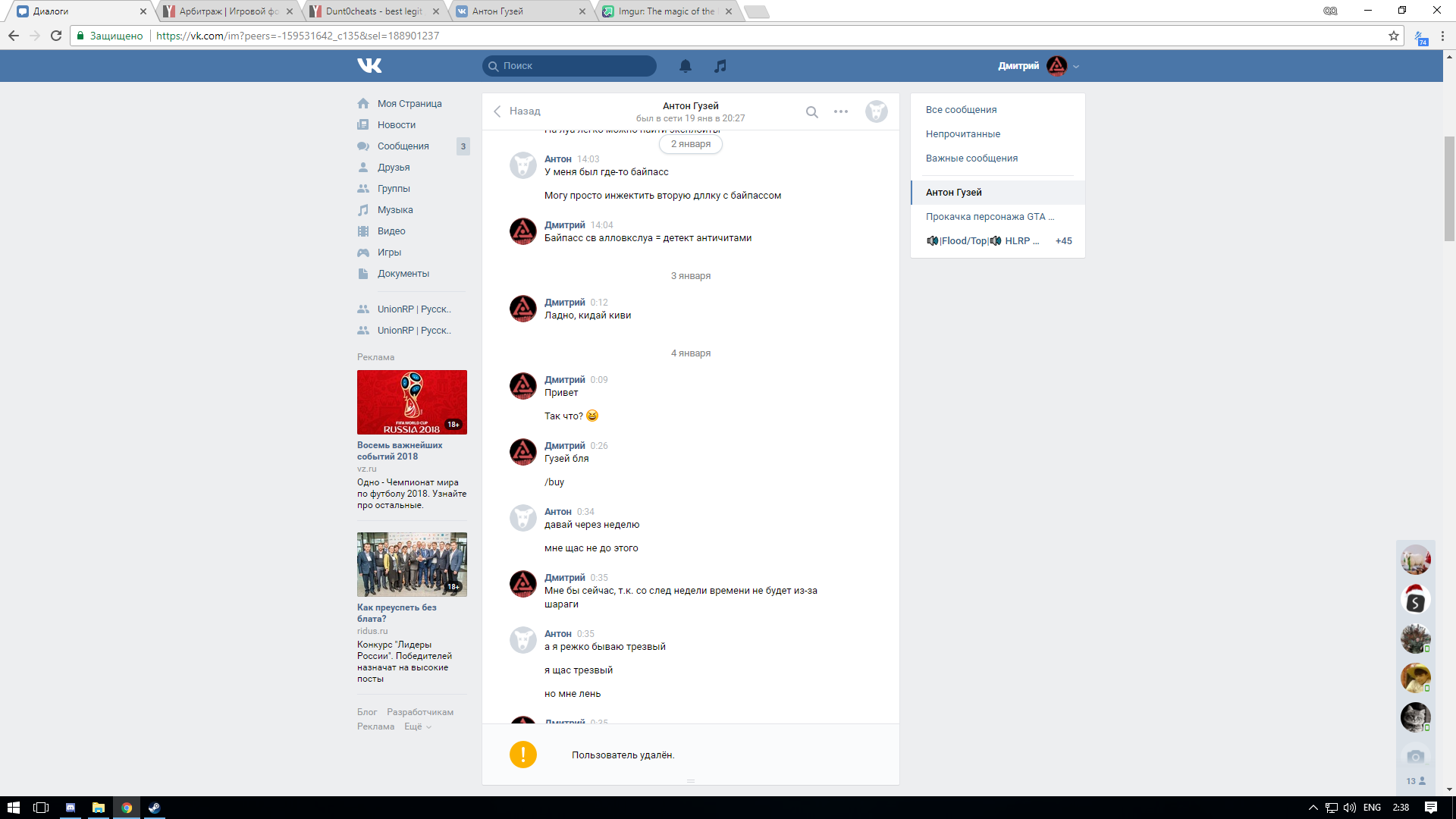
Task: Bookmark page with the star icon
Action: point(1394,36)
